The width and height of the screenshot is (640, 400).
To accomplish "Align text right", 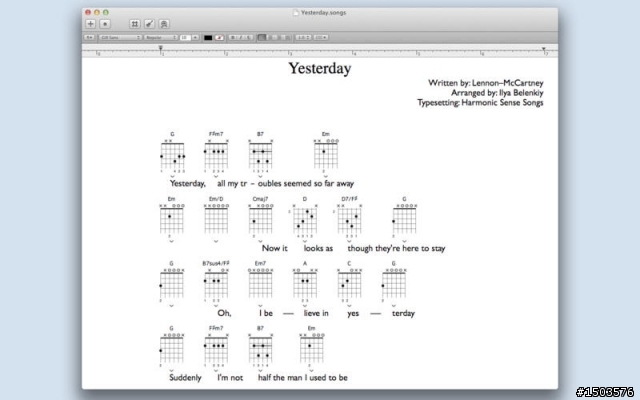I will (281, 38).
